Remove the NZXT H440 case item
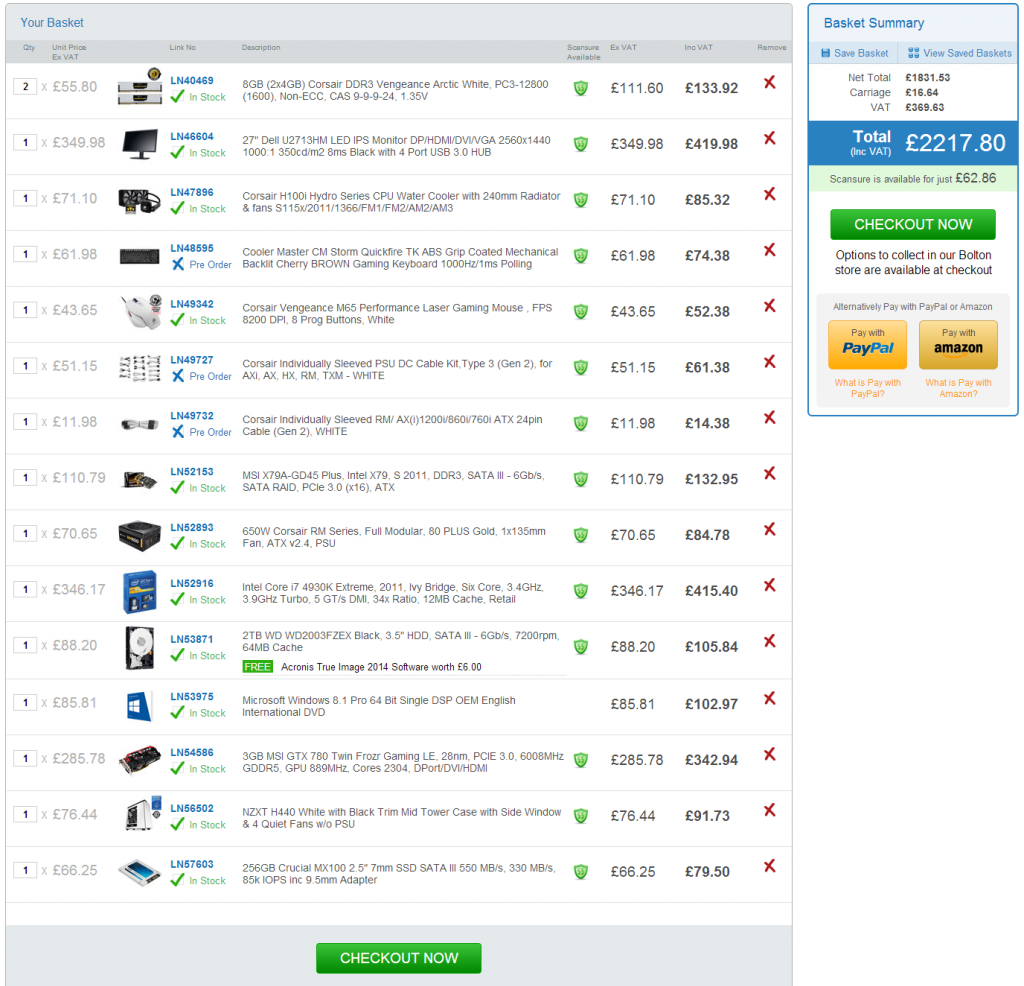 pos(769,810)
